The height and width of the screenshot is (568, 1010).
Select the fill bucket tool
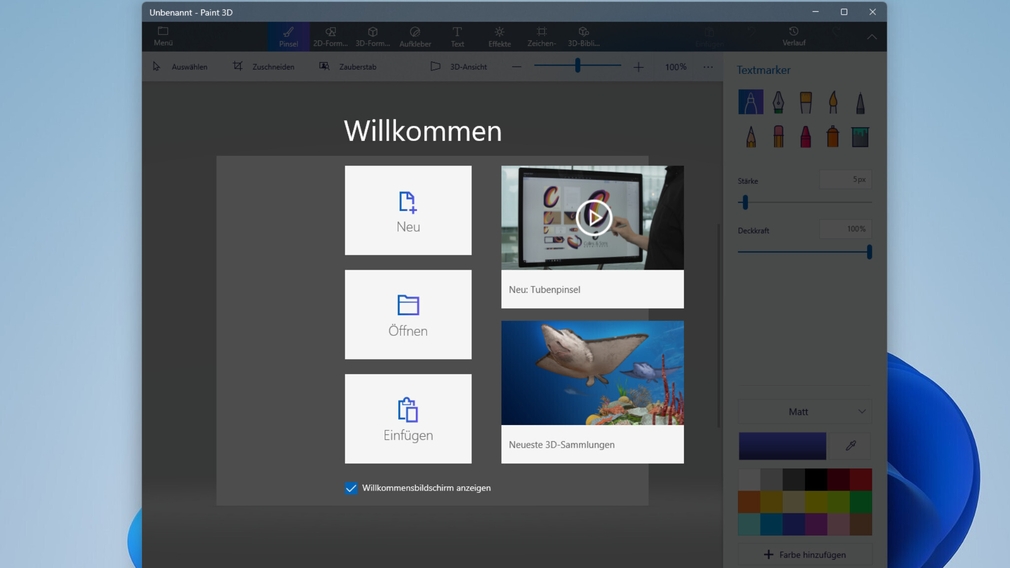click(x=861, y=137)
